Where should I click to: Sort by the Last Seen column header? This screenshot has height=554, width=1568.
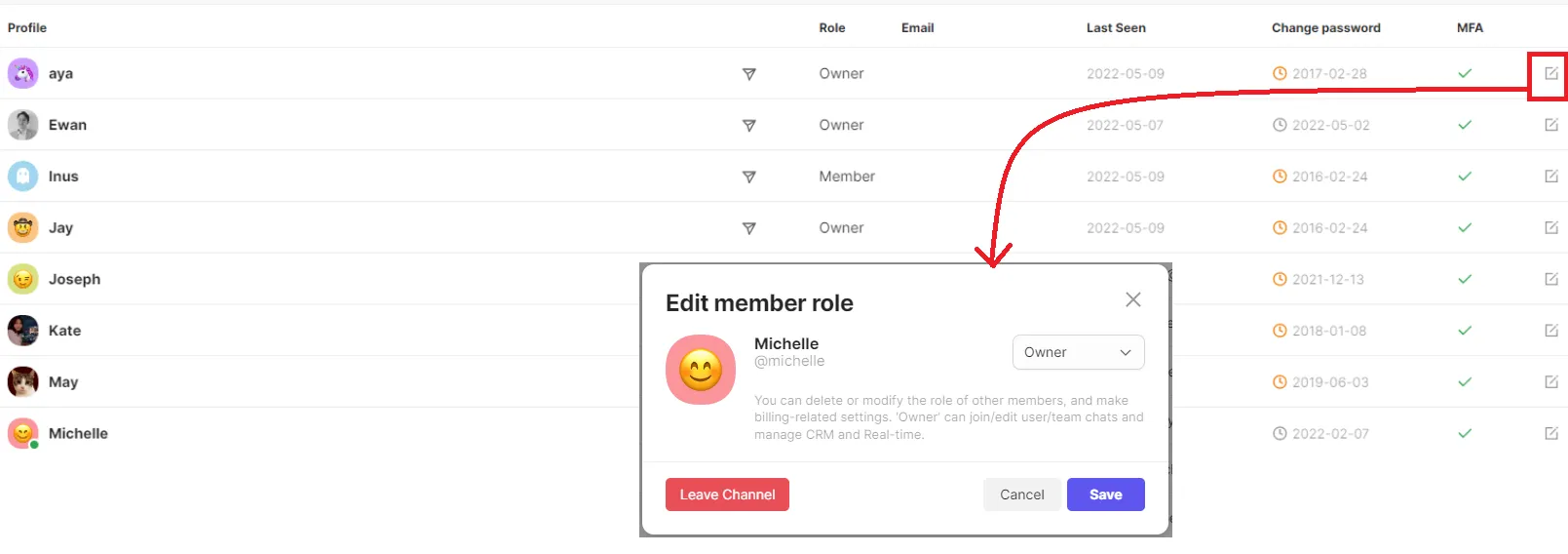click(x=1116, y=27)
